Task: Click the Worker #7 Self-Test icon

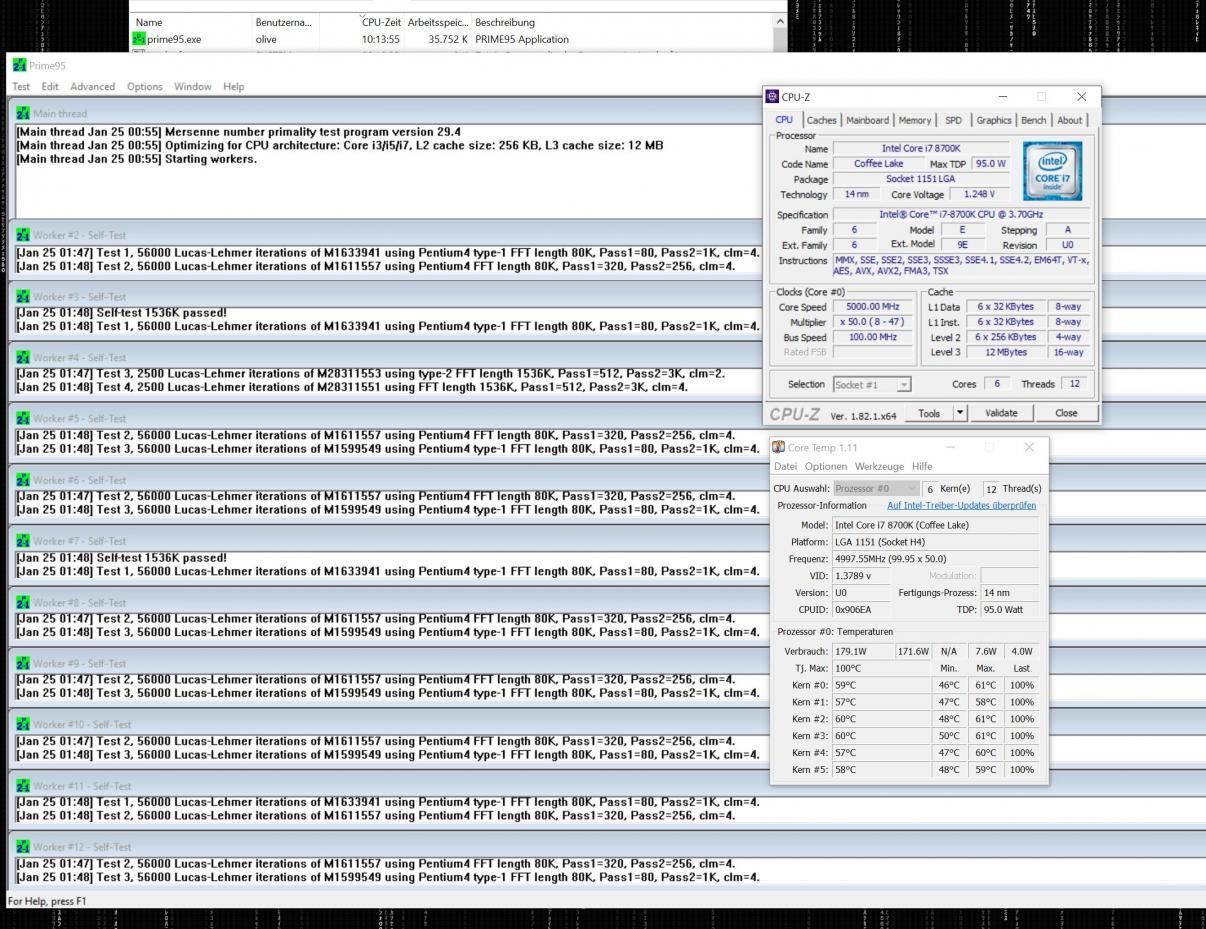Action: (23, 541)
